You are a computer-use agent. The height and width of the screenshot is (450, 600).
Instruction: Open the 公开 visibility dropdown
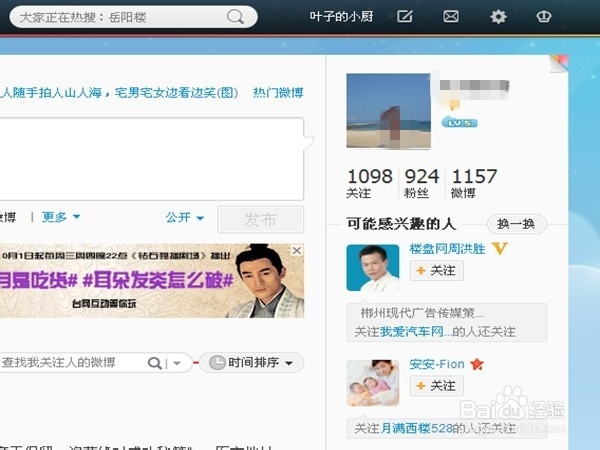pos(184,217)
